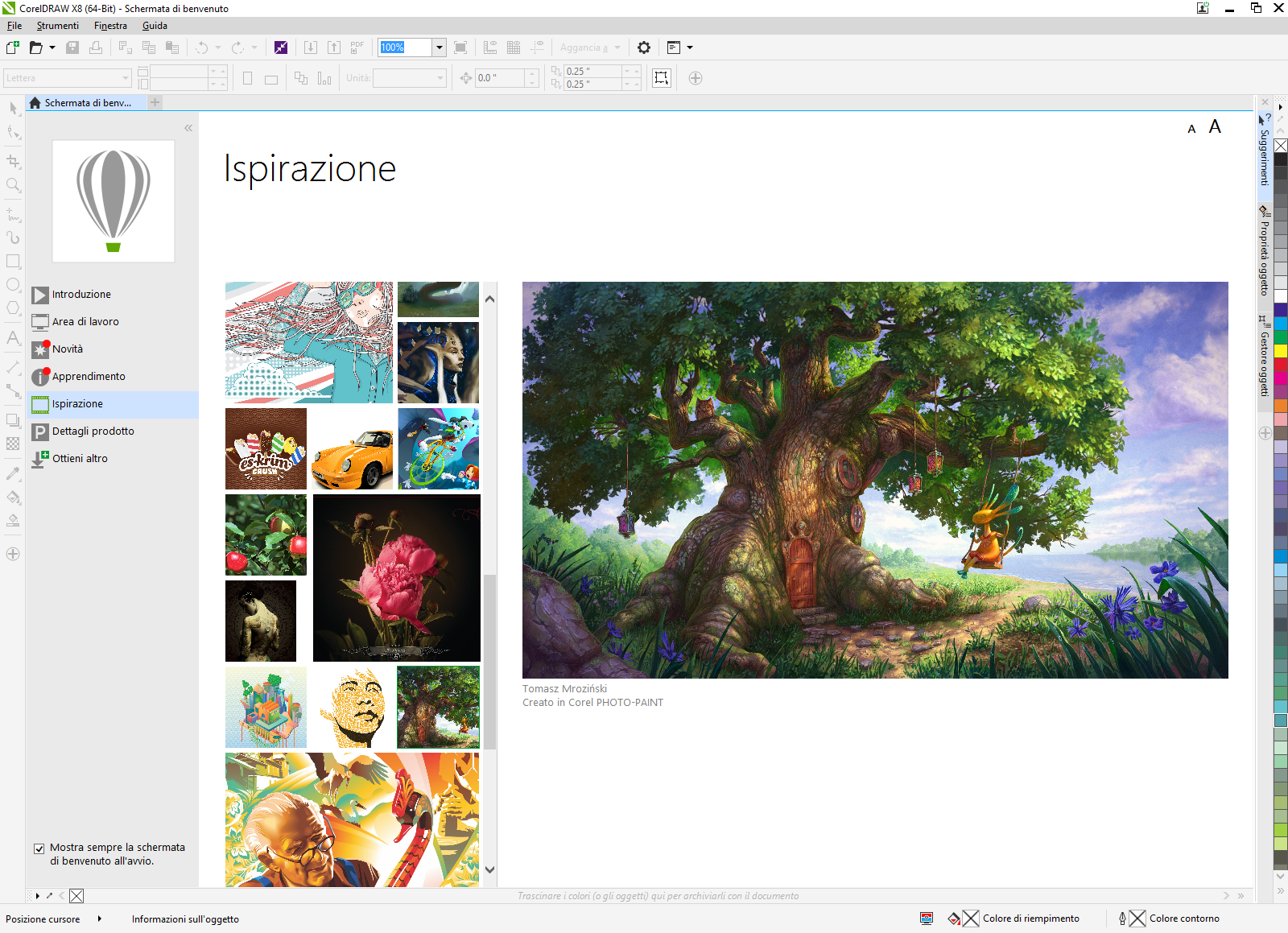
Task: Add new document tab with plus
Action: (155, 102)
